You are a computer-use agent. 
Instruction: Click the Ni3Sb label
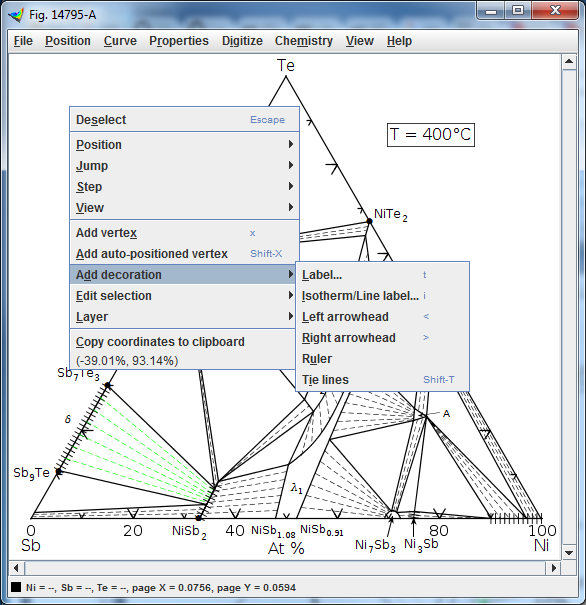421,544
